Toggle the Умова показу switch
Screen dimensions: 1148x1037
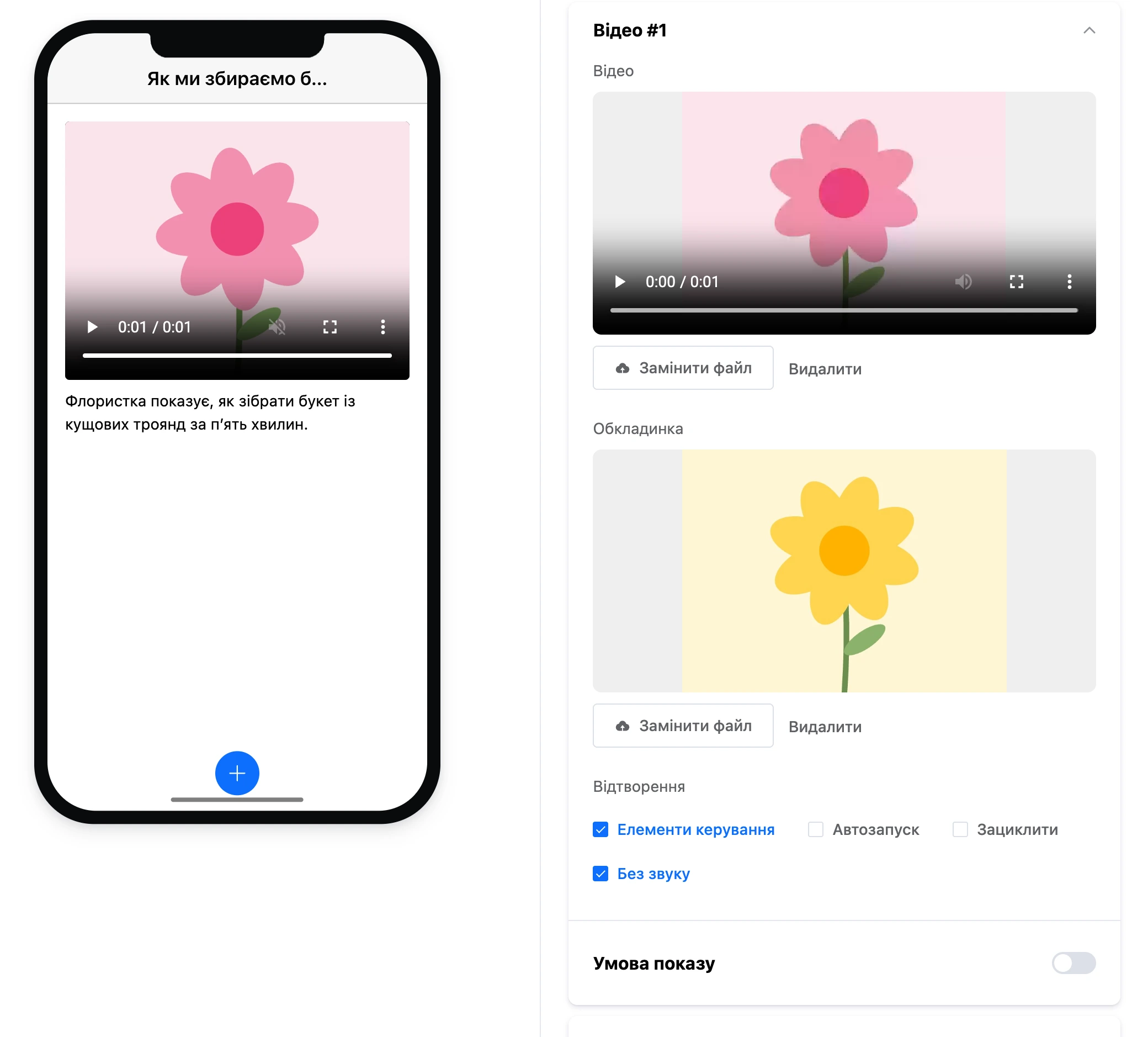click(x=1074, y=964)
